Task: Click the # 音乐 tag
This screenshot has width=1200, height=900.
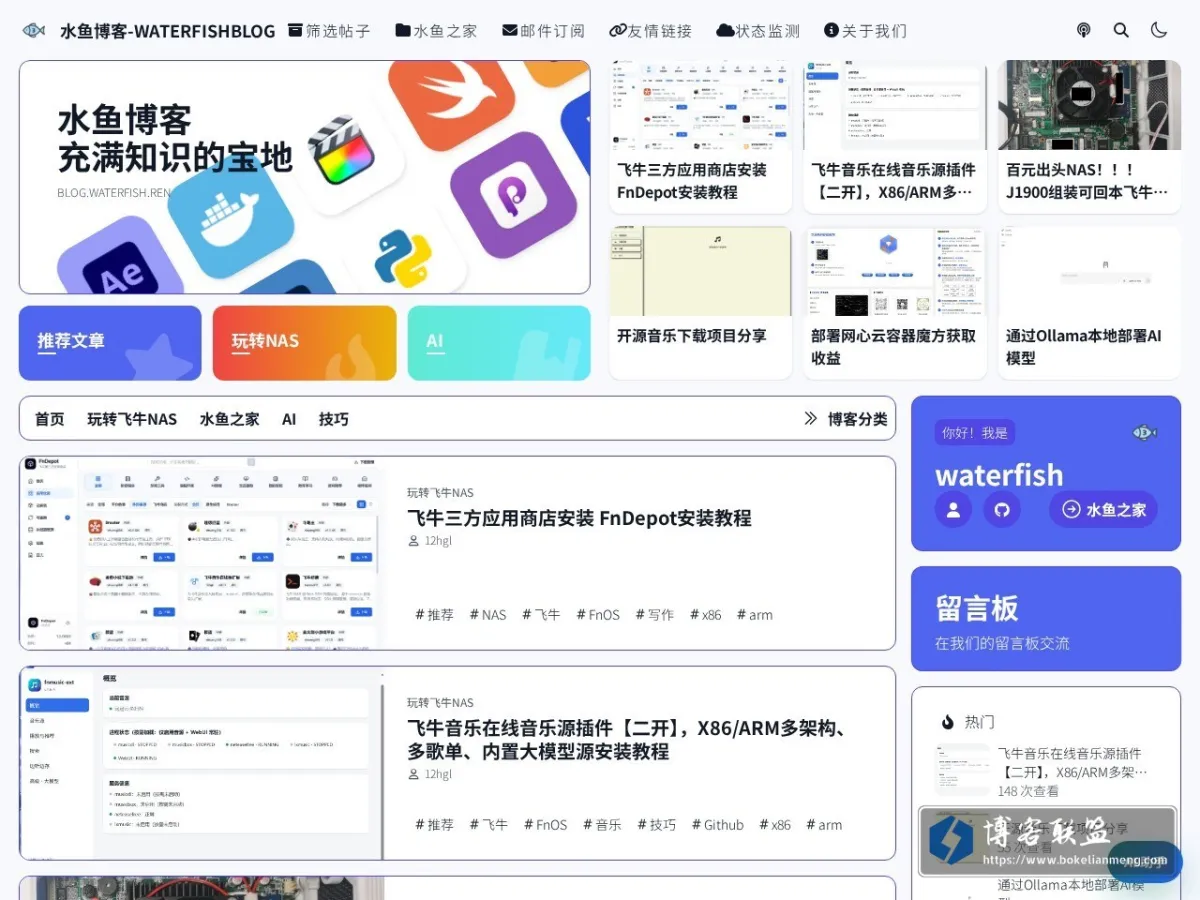Action: [602, 825]
